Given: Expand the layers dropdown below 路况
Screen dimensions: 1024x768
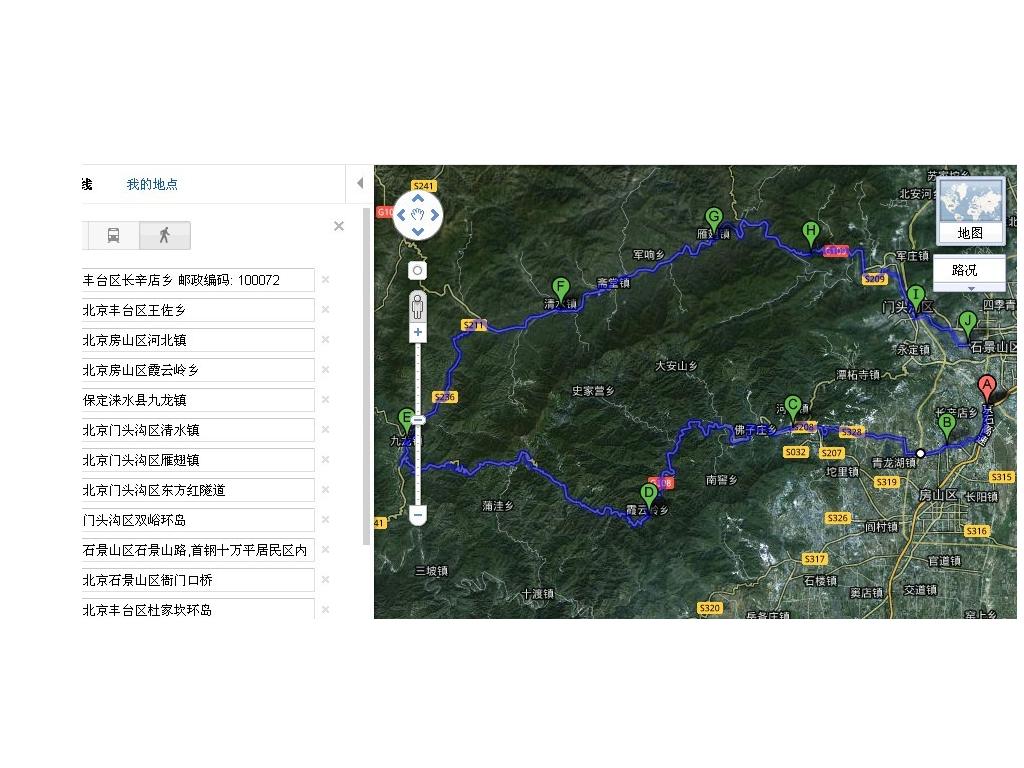Looking at the screenshot, I should pos(970,288).
